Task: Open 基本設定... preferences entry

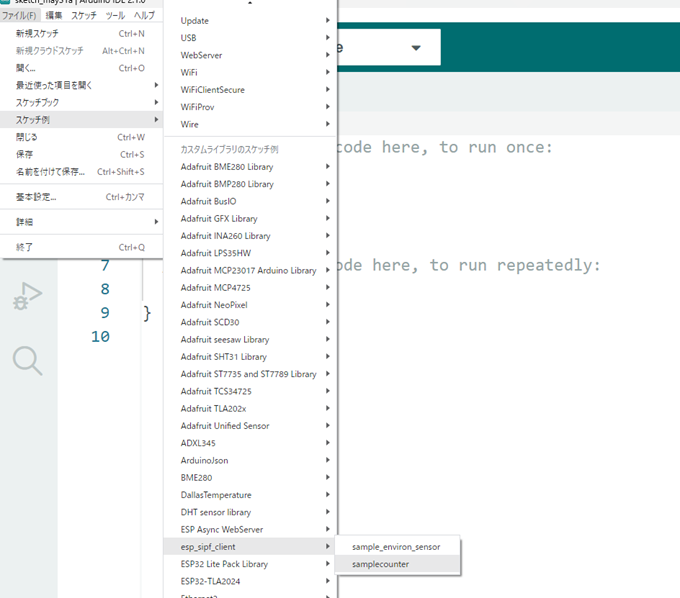Action: [81, 197]
